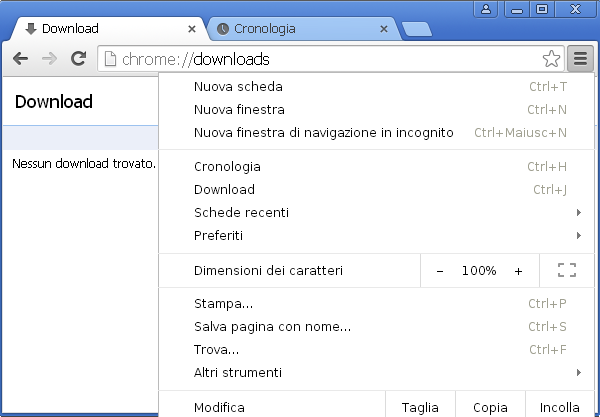Minimize the browser window
Screen dimensions: 600x417
[x=517, y=9]
